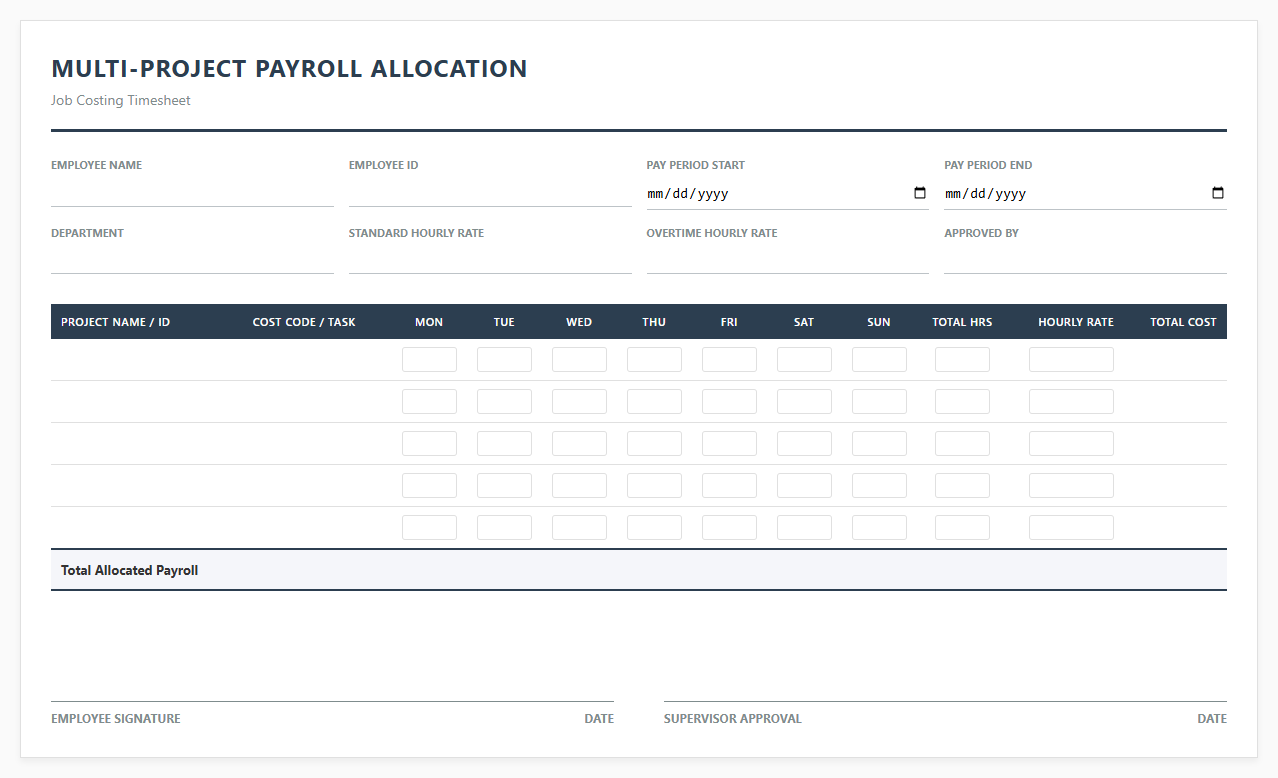This screenshot has height=778, width=1278.
Task: Click the MON hours box in the third row
Action: [x=429, y=444]
